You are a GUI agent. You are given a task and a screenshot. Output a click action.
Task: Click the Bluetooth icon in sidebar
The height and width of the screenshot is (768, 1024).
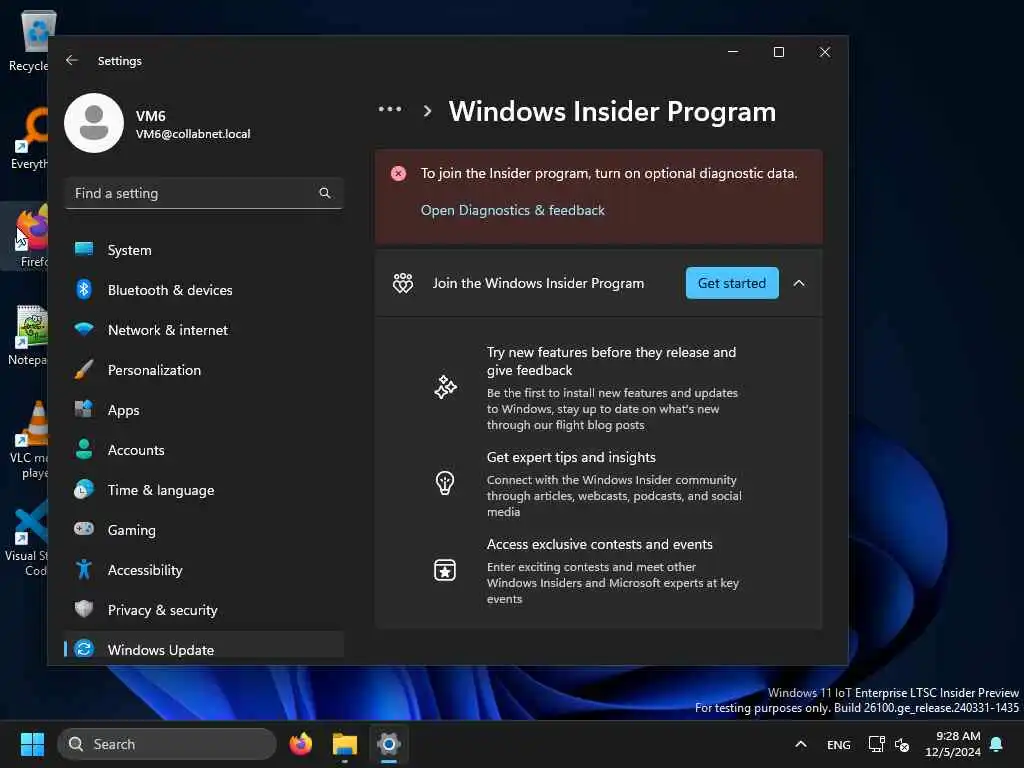pos(84,289)
